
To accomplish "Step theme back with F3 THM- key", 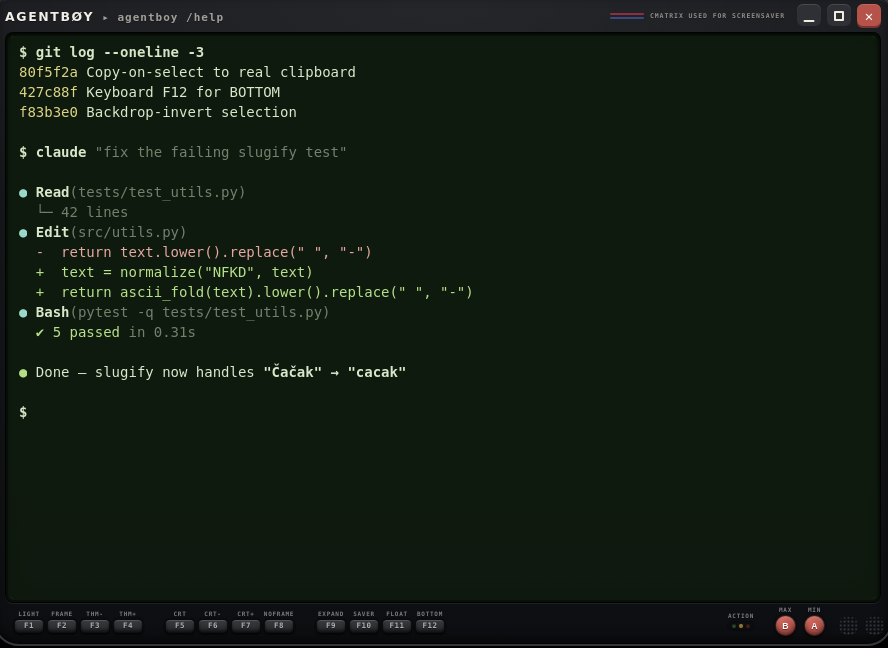I will (x=95, y=625).
